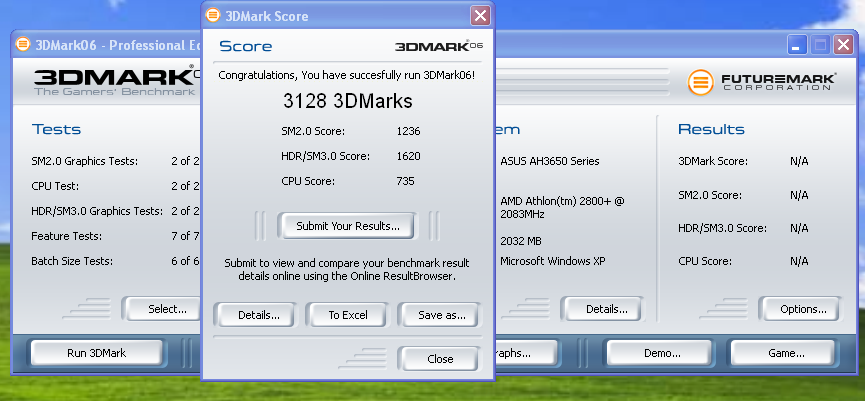Close the 3DMark Score dialog with X

click(x=480, y=16)
